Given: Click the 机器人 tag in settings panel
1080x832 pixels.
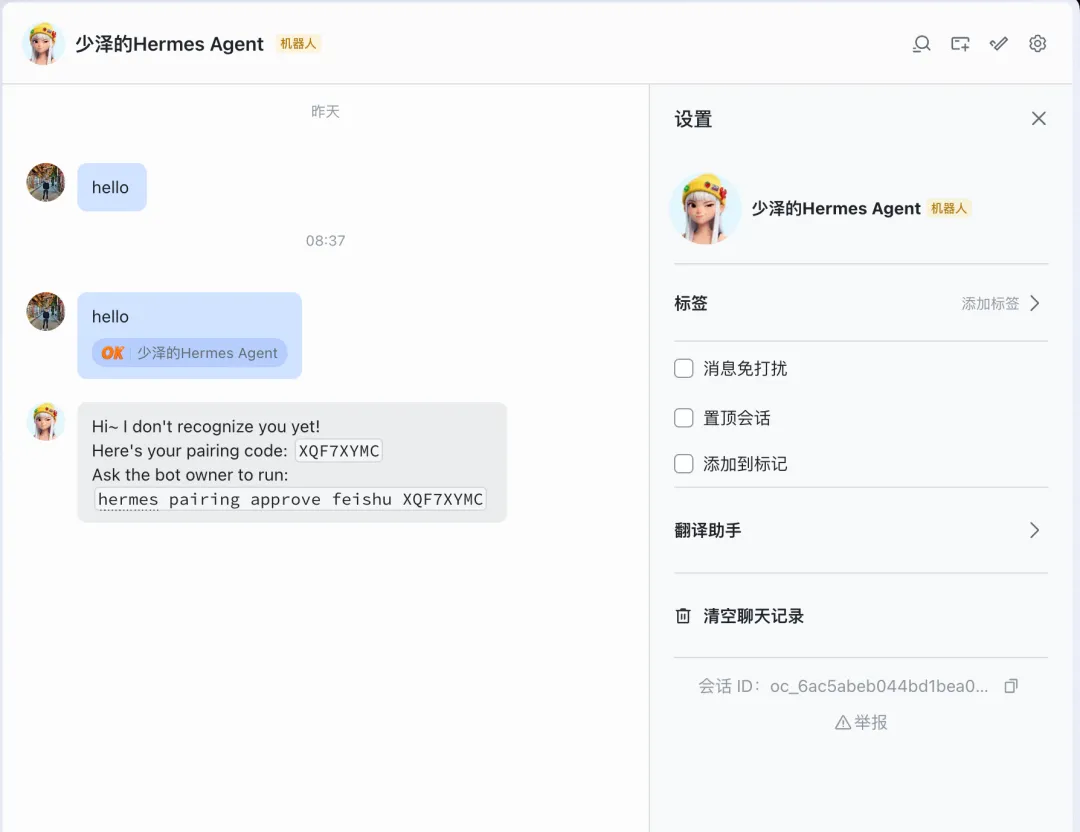Looking at the screenshot, I should click(x=948, y=208).
